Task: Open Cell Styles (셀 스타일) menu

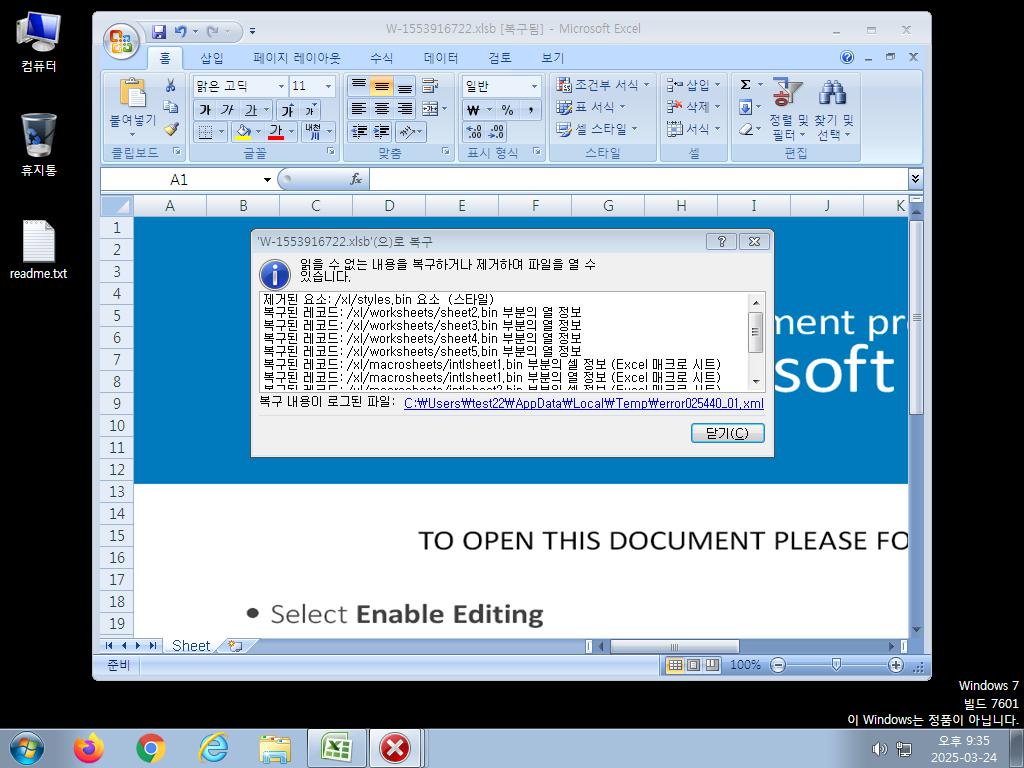Action: point(596,129)
